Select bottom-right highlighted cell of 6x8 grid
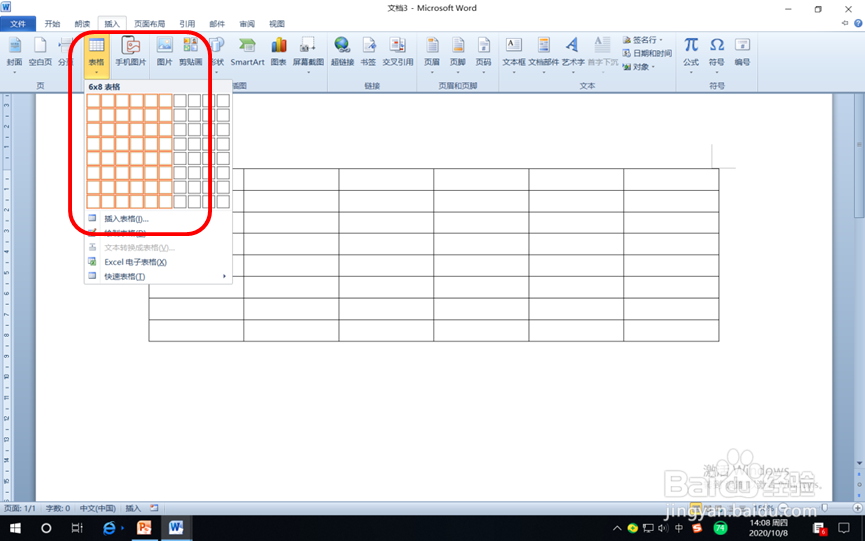The width and height of the screenshot is (865, 541). point(165,201)
